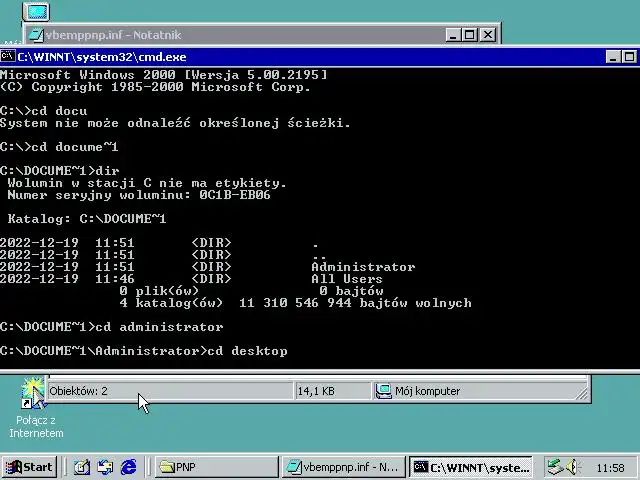Switch to vbemppnp.inf Notatnik taskbar button

(343, 467)
